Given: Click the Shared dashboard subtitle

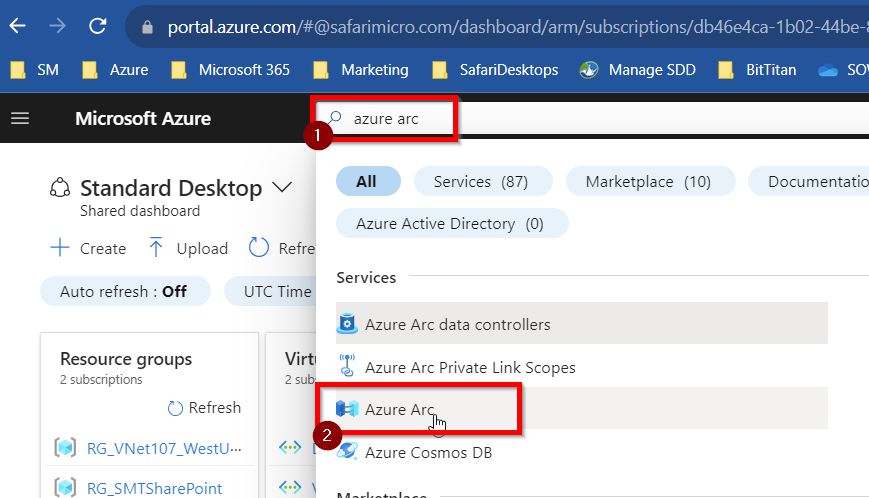Looking at the screenshot, I should (140, 211).
